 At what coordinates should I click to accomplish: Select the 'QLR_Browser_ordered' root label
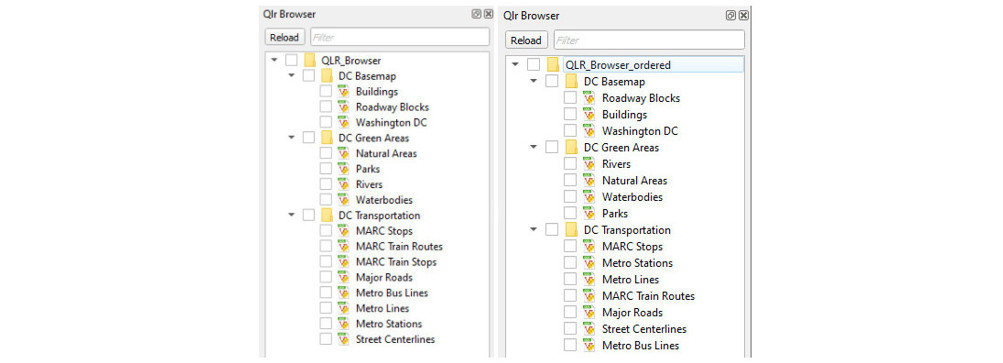point(618,65)
